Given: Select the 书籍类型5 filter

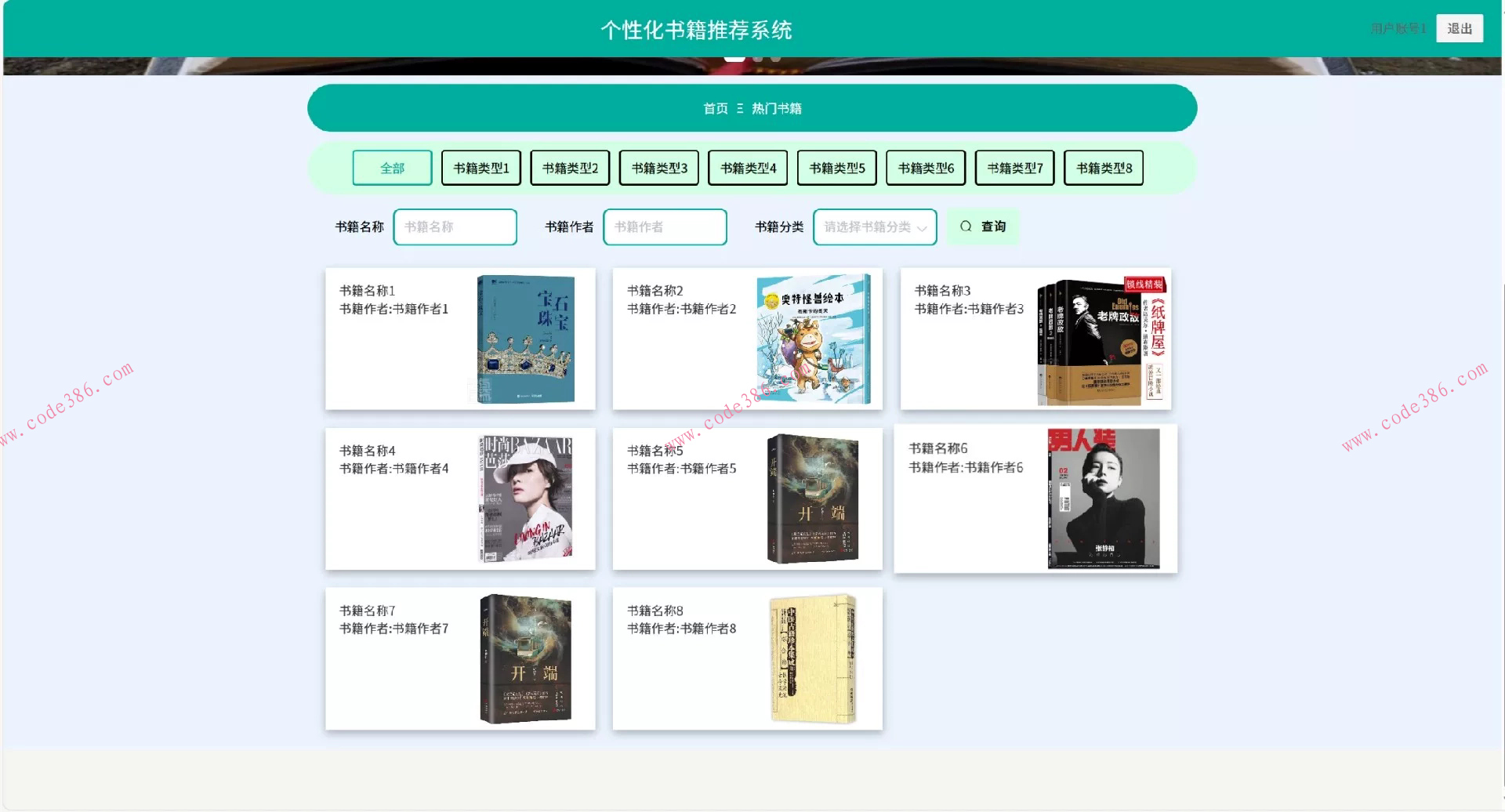Looking at the screenshot, I should 836,167.
